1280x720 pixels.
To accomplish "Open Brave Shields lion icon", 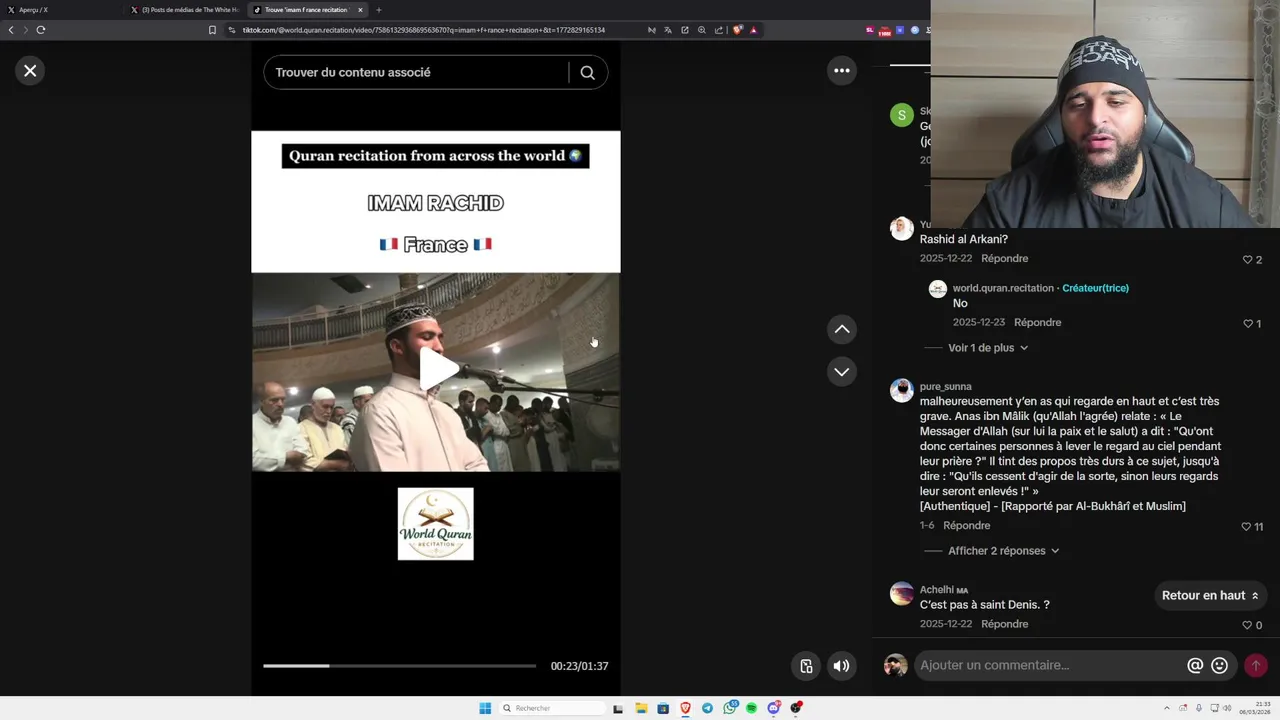I will [x=738, y=30].
